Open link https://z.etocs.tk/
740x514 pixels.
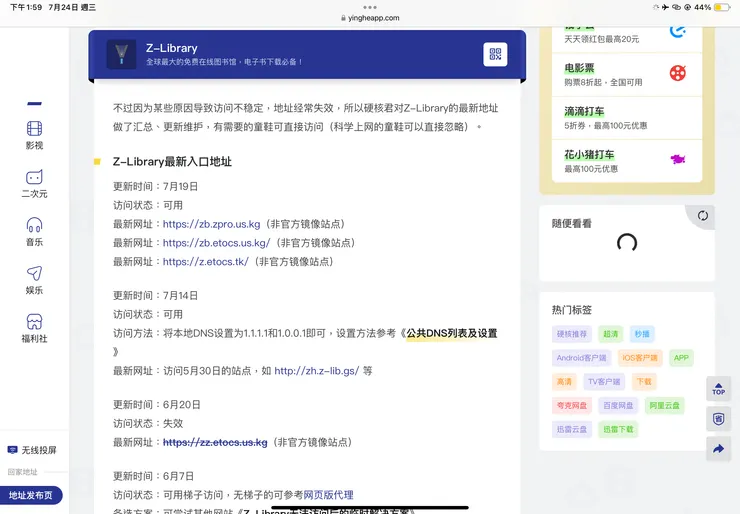[206, 262]
